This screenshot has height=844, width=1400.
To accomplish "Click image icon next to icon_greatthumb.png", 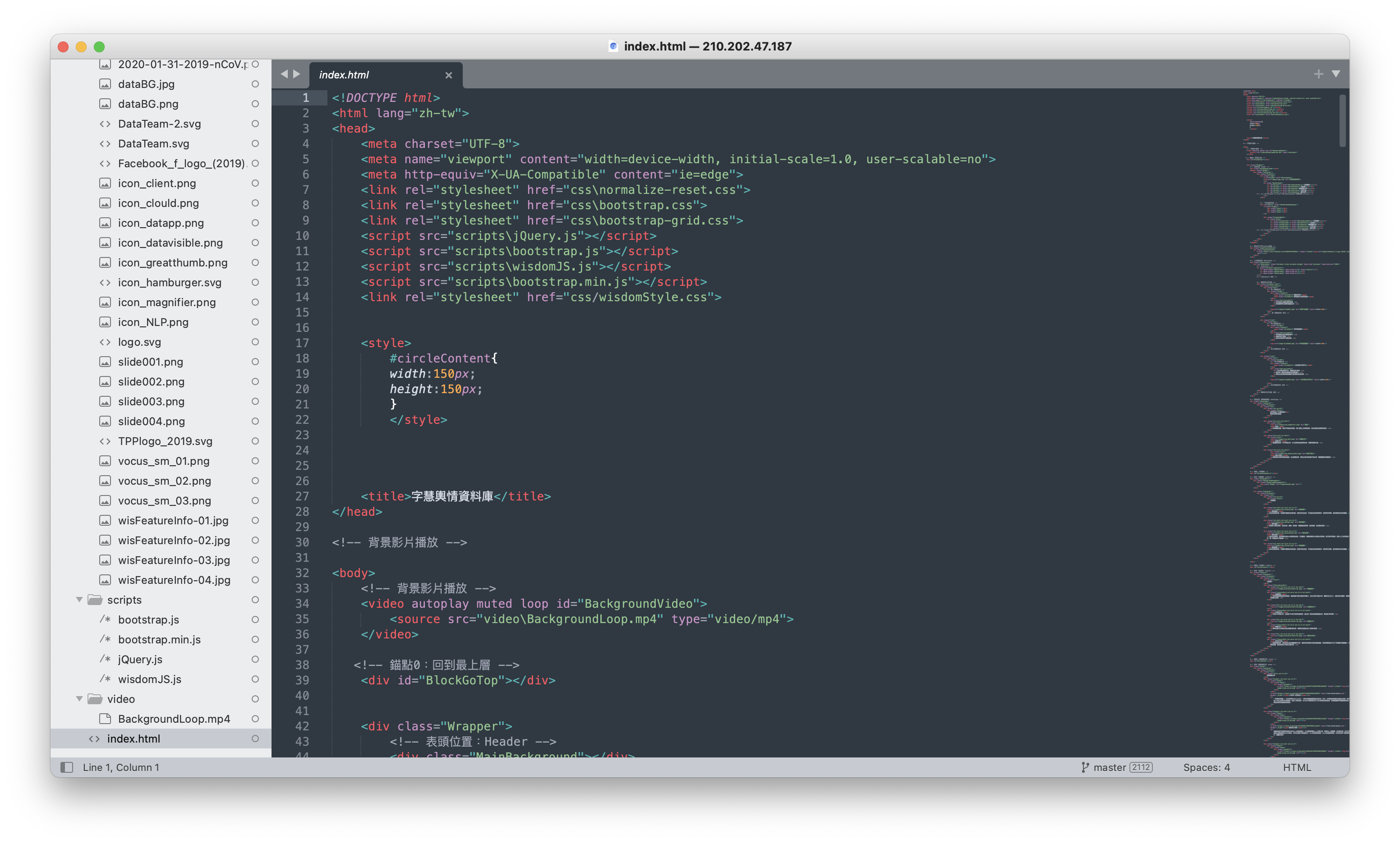I will pos(105,262).
